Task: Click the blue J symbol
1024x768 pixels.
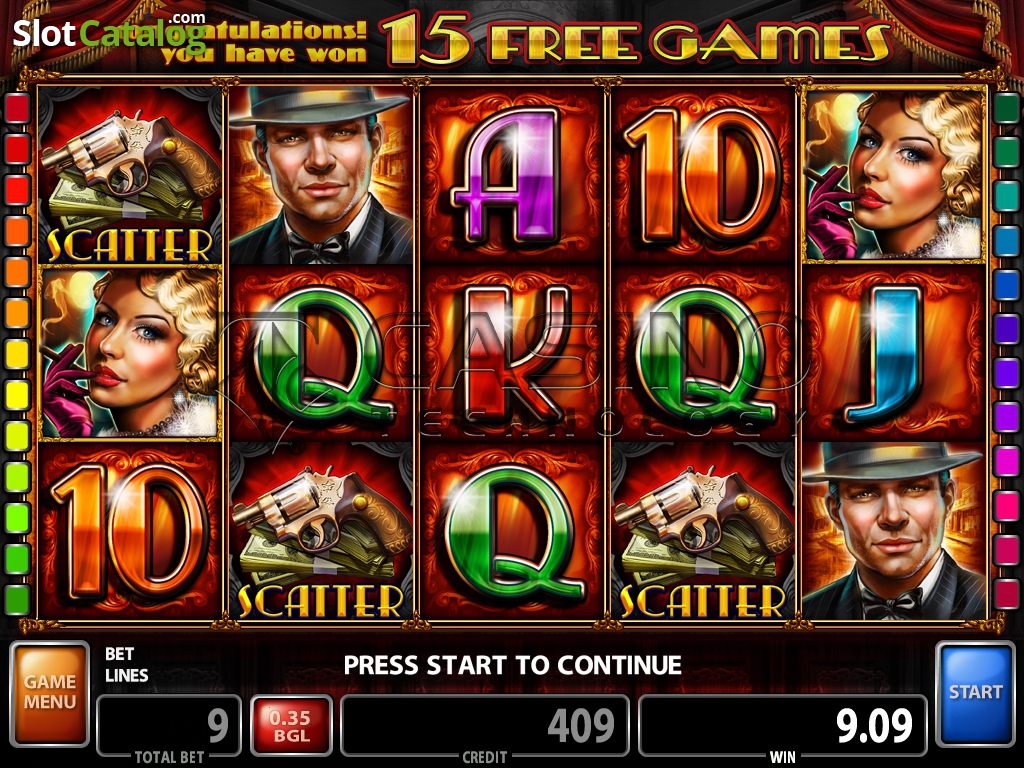Action: tap(893, 353)
